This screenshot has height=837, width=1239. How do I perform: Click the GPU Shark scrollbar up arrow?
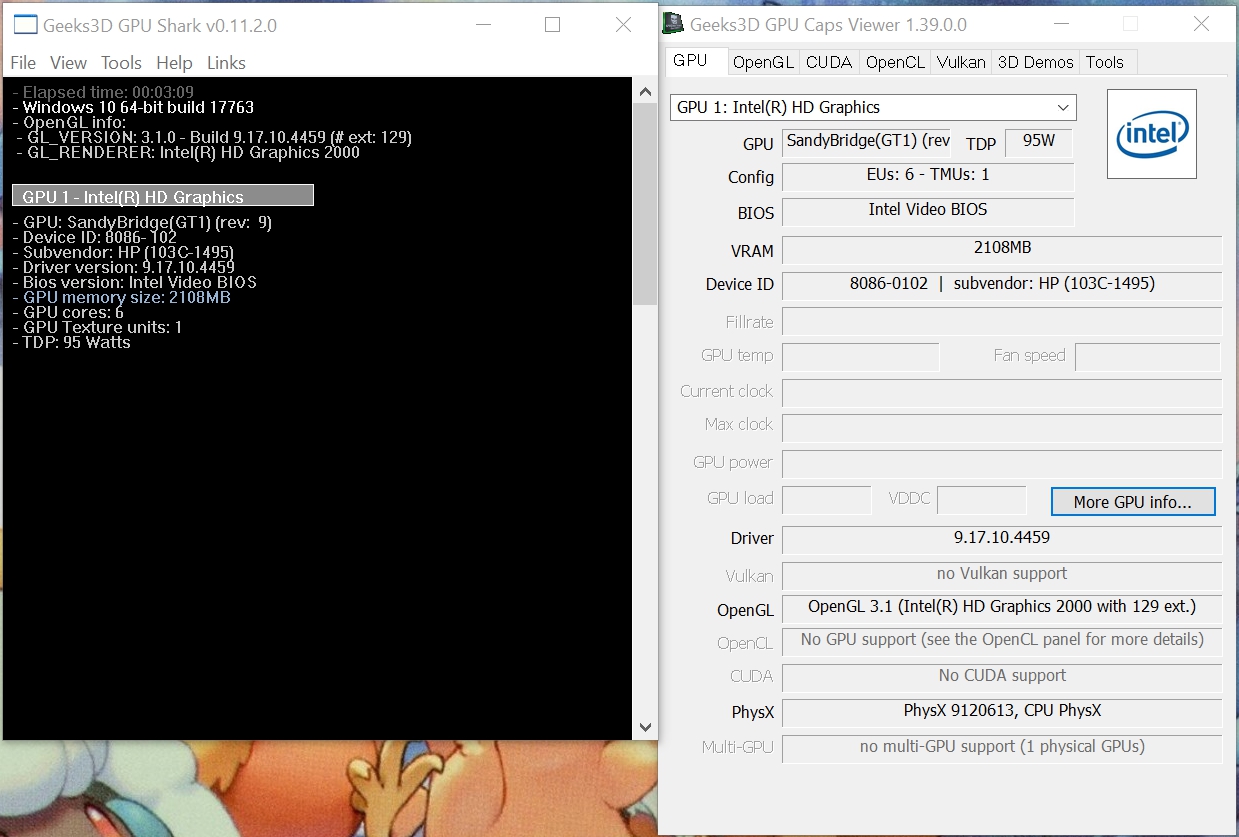[x=645, y=92]
